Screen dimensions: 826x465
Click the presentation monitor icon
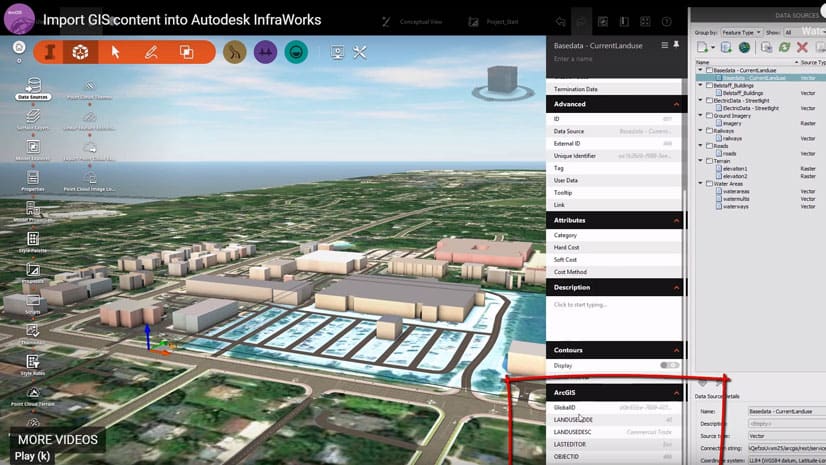(x=337, y=52)
